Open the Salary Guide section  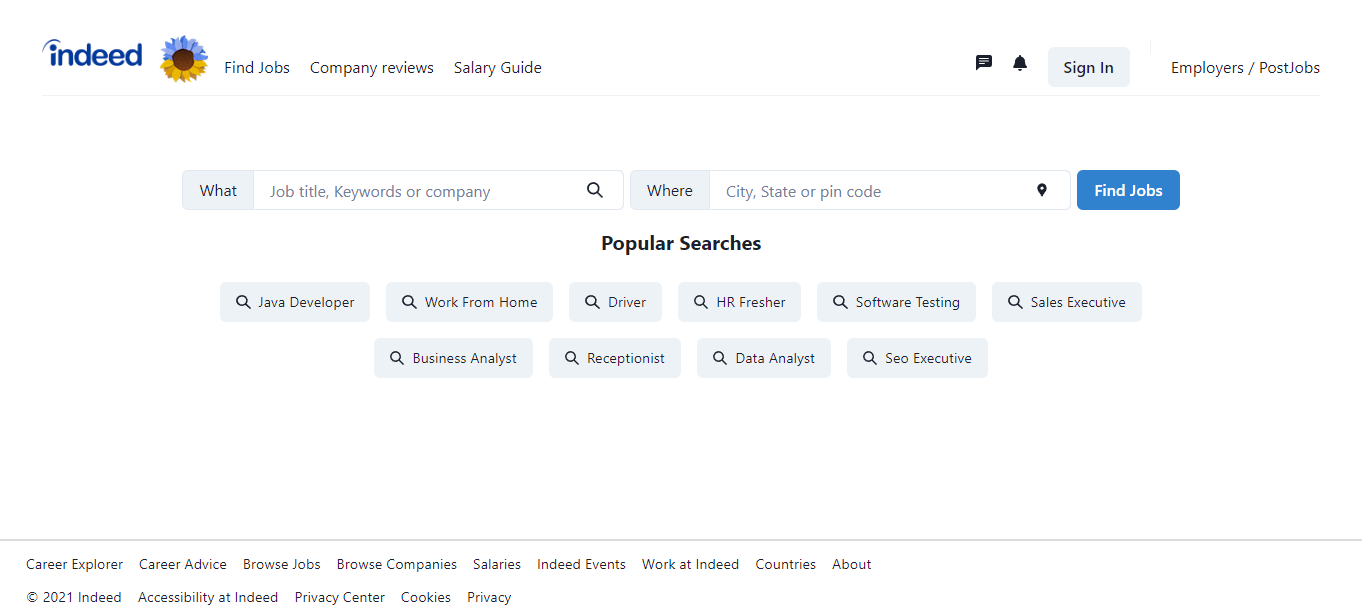click(x=497, y=67)
